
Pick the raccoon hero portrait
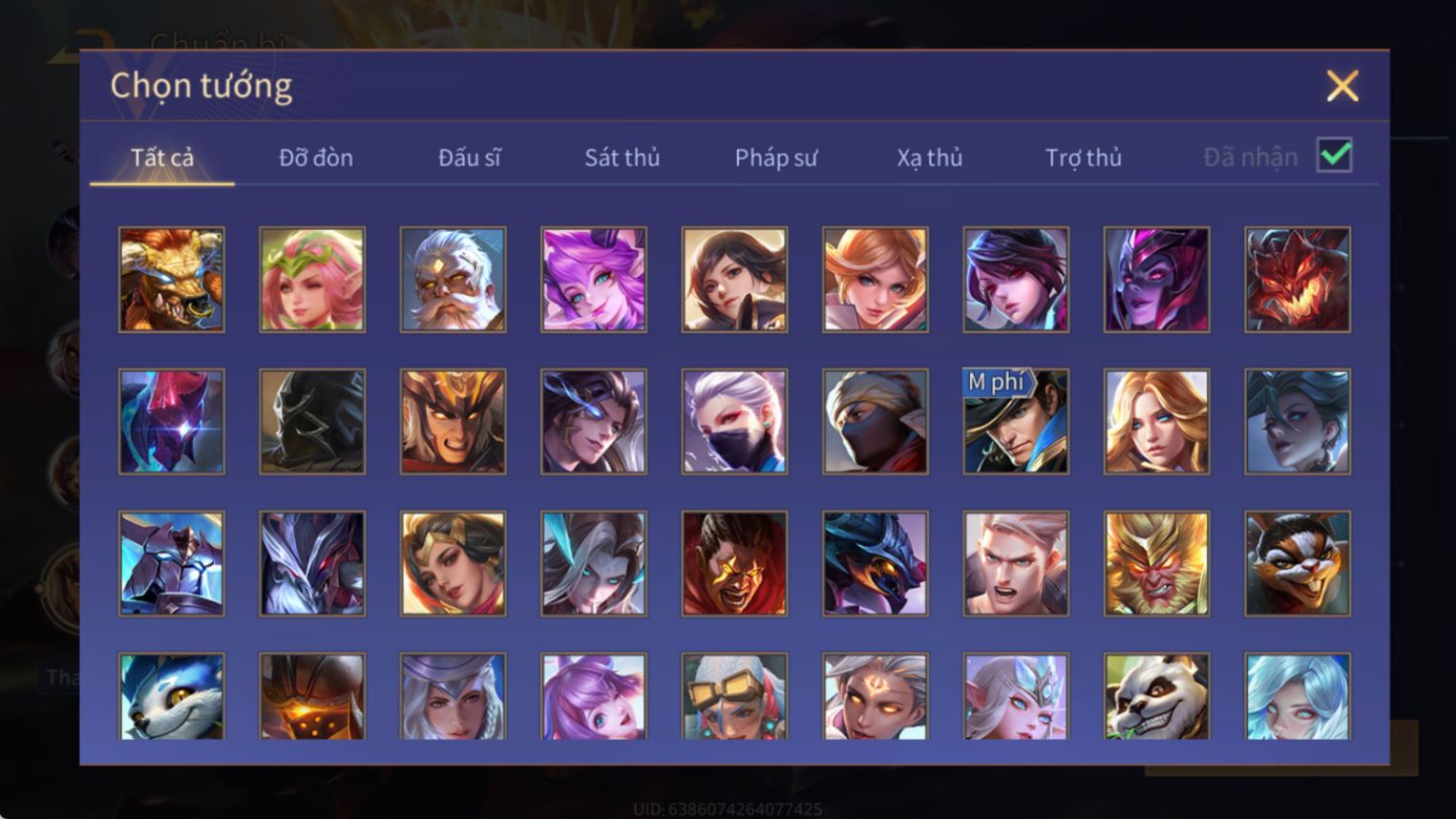(1297, 563)
